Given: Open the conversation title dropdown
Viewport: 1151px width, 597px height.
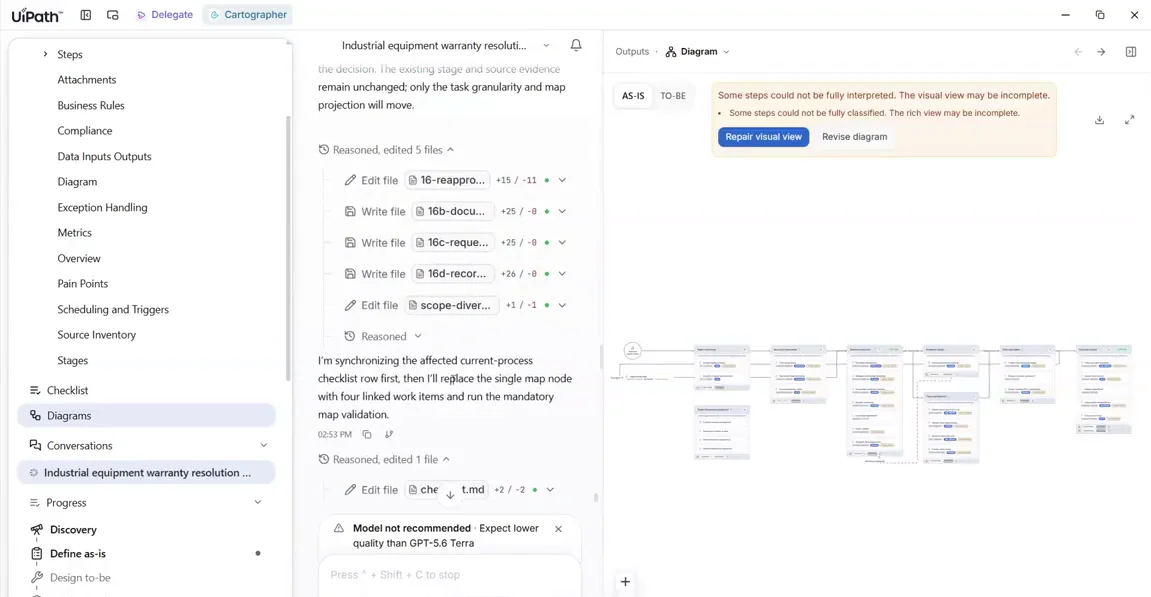Looking at the screenshot, I should pos(546,46).
